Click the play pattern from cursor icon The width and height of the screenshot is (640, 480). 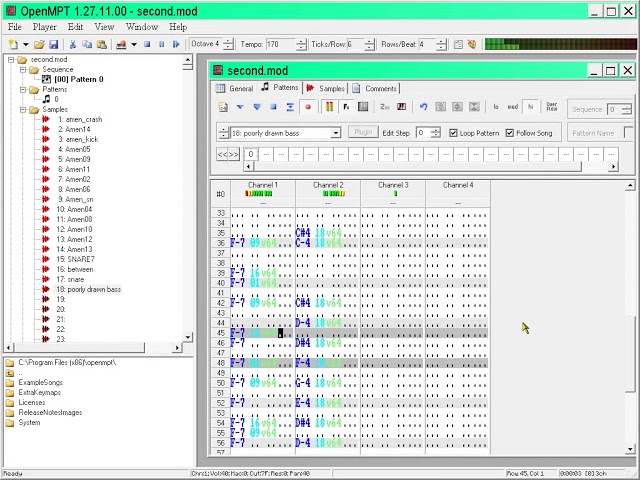click(240, 107)
